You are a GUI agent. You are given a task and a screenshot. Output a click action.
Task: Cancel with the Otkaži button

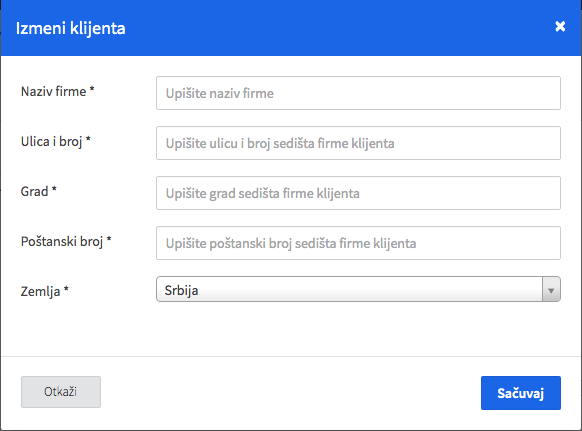tap(61, 392)
